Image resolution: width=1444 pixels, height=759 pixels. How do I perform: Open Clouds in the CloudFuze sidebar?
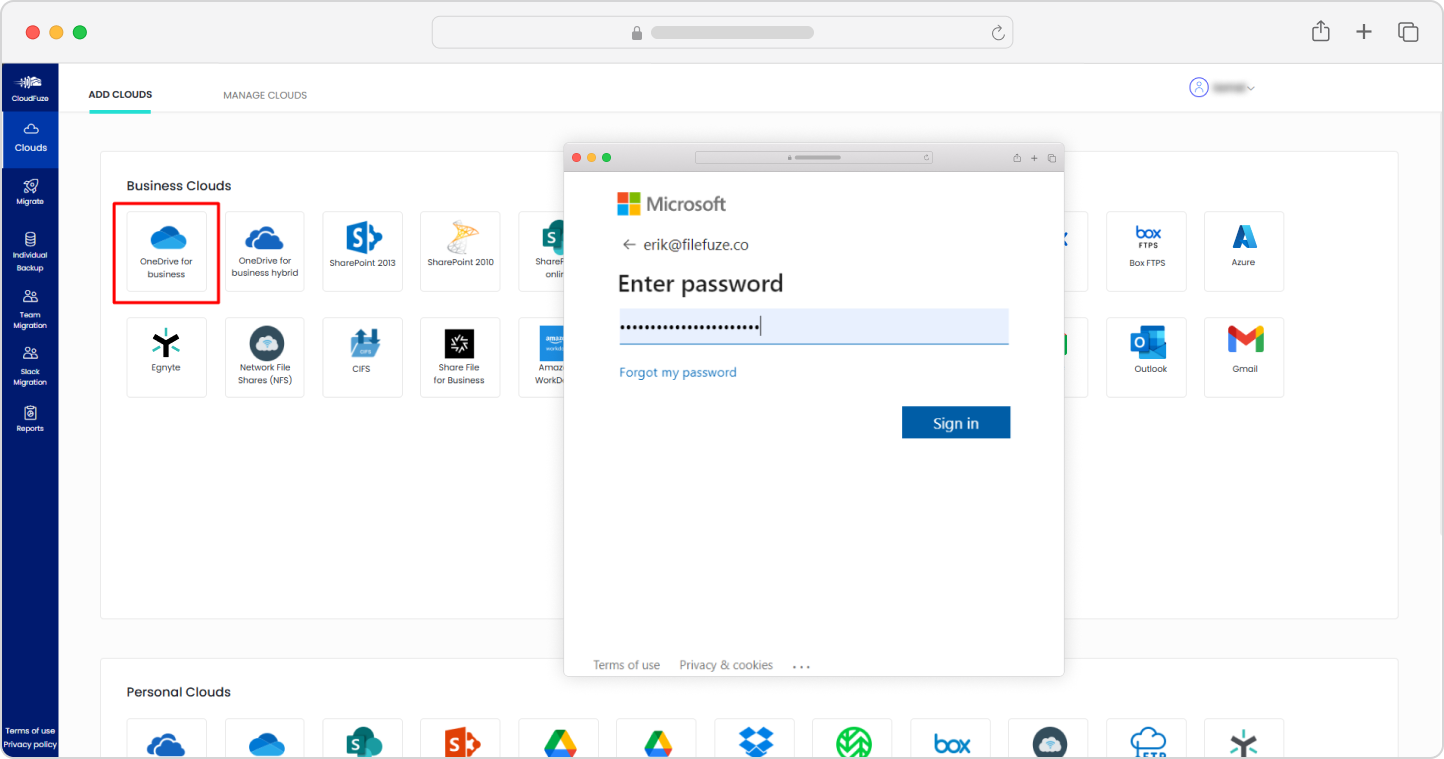click(30, 138)
